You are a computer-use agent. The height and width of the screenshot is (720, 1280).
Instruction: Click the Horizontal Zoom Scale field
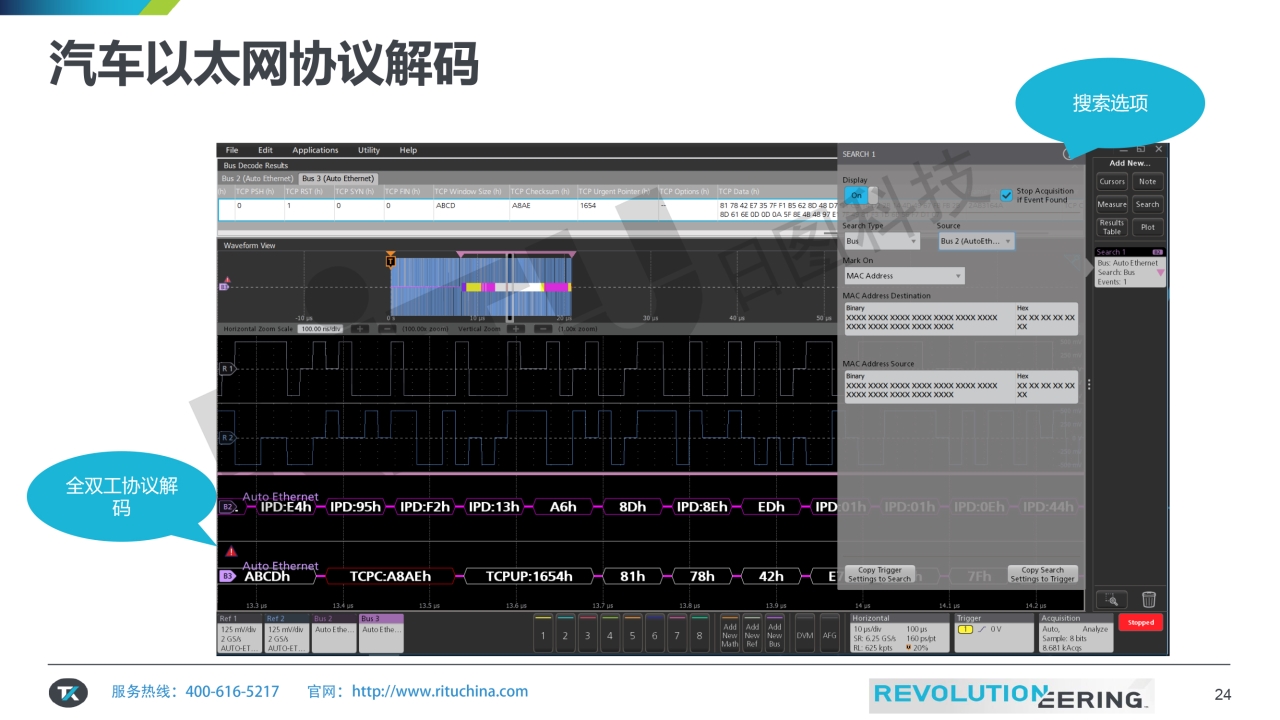[320, 328]
